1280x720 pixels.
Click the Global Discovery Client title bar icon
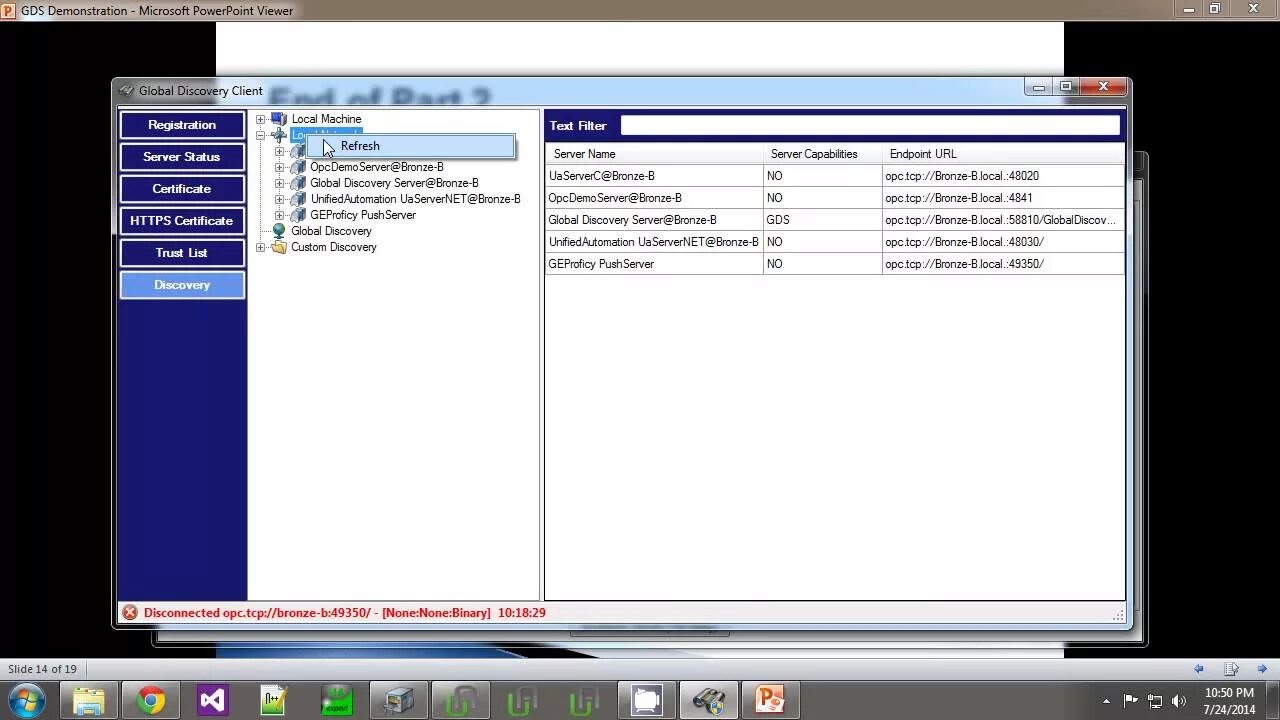(x=126, y=91)
